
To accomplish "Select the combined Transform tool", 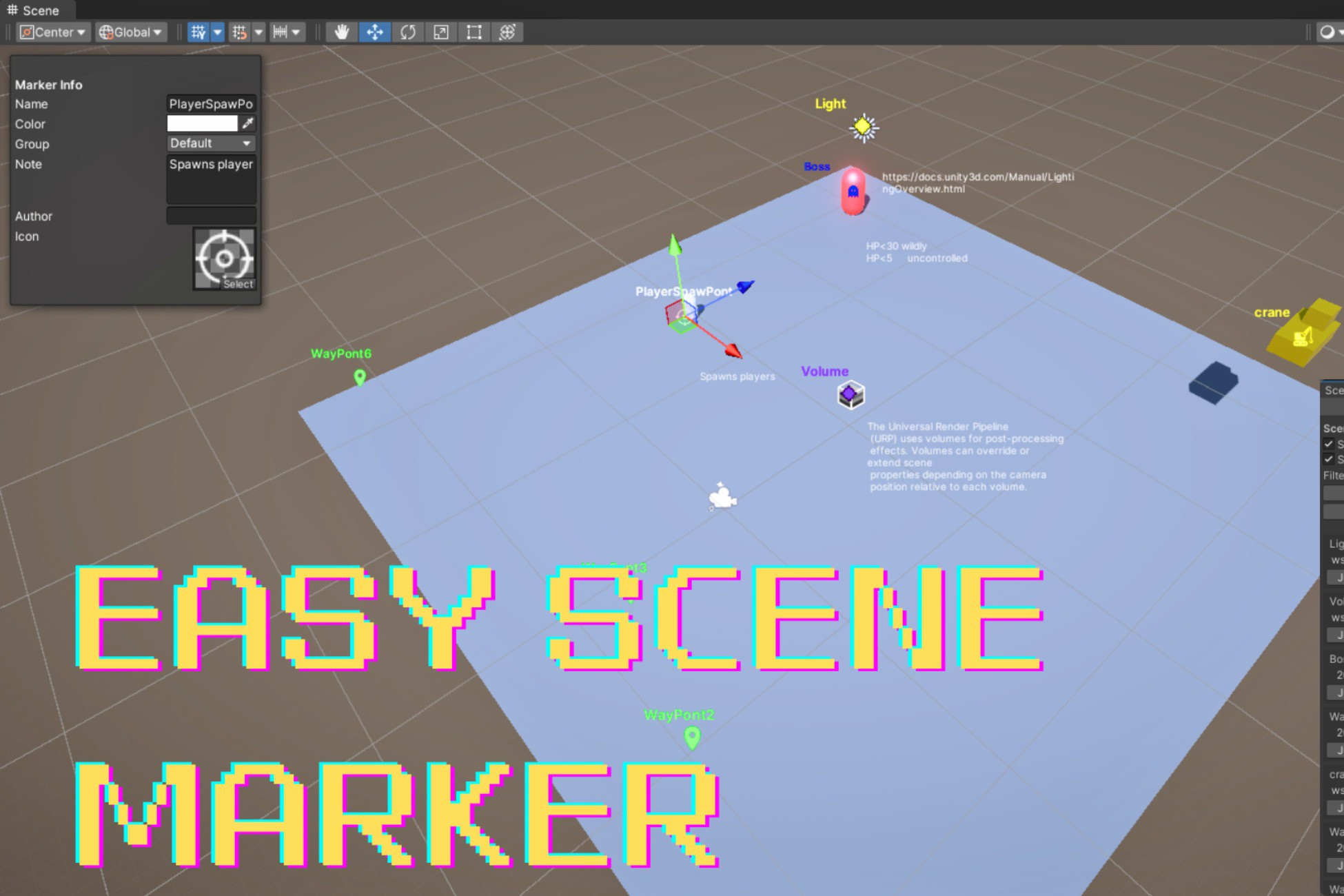I will click(x=507, y=32).
